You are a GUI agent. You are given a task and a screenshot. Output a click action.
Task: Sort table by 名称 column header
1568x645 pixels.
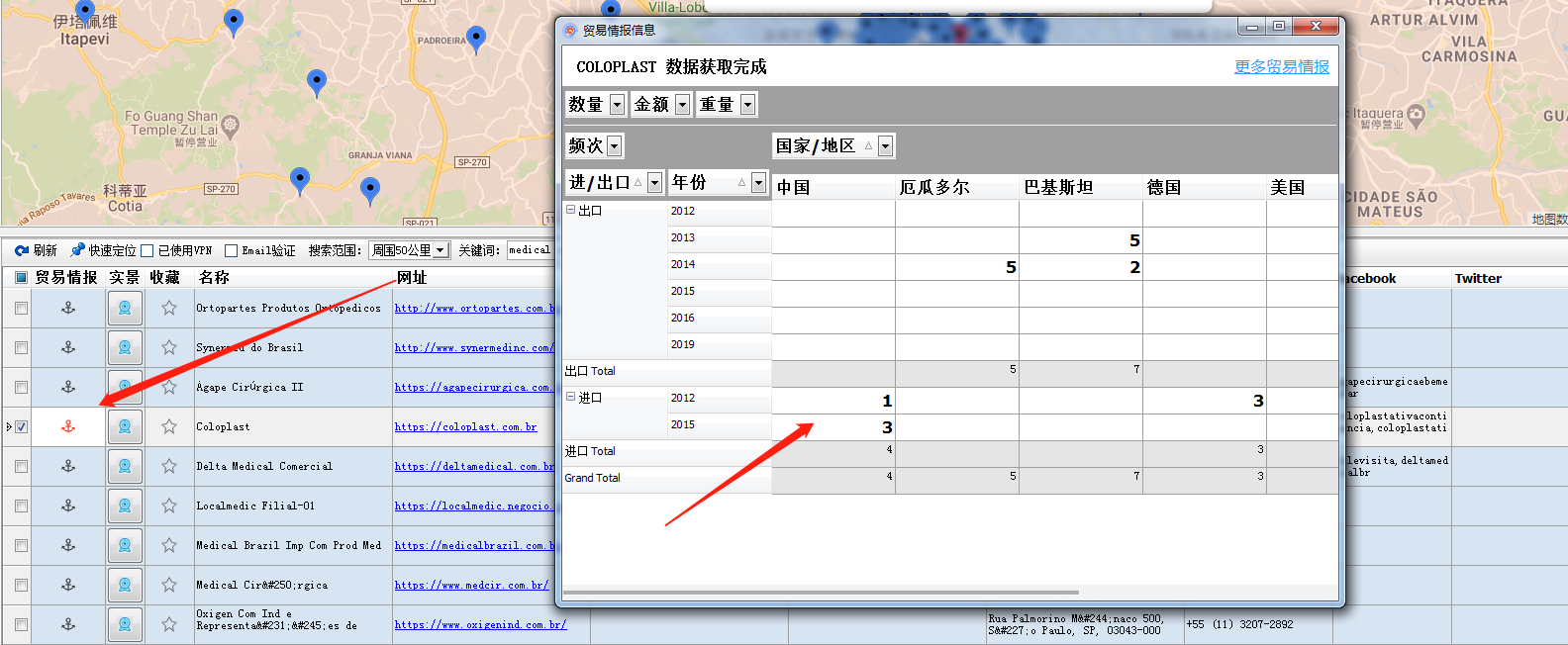[x=214, y=278]
